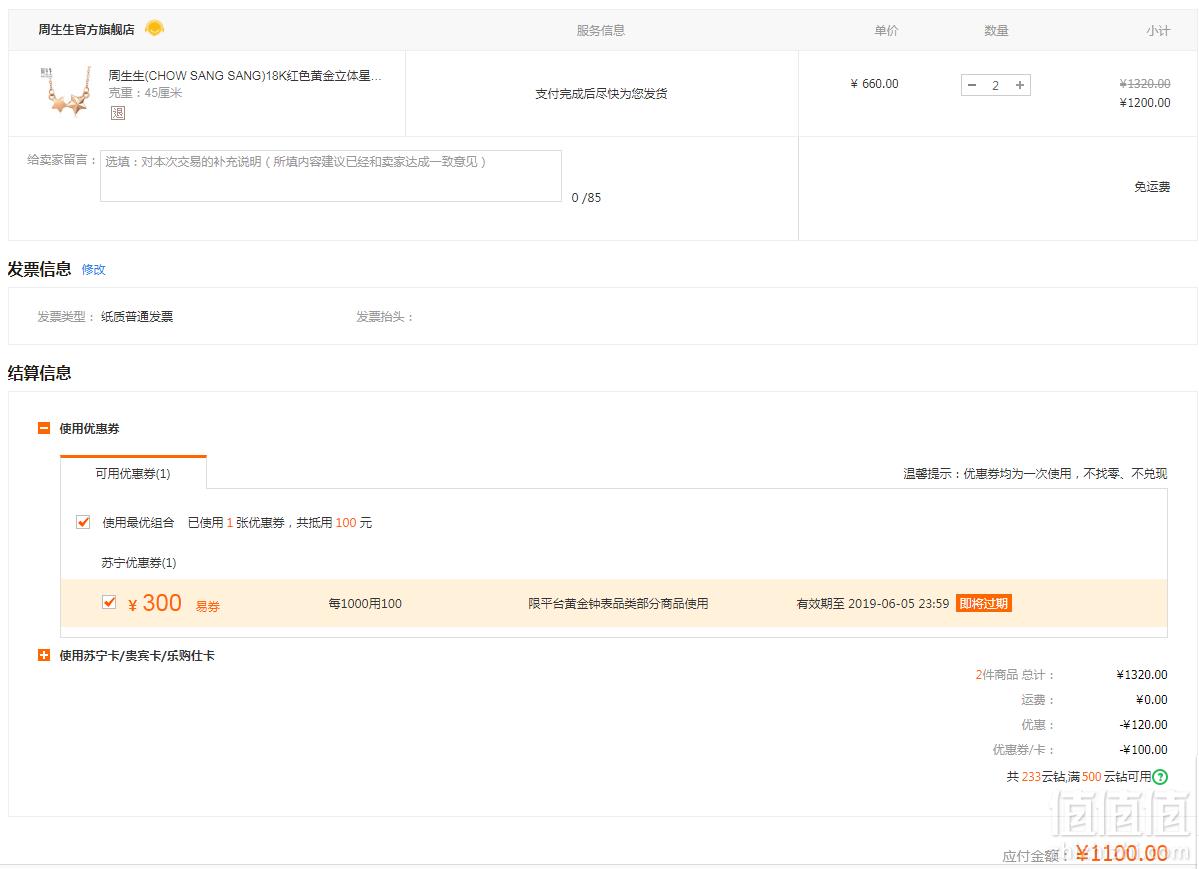Increase quantity with the plus button

(x=1019, y=85)
